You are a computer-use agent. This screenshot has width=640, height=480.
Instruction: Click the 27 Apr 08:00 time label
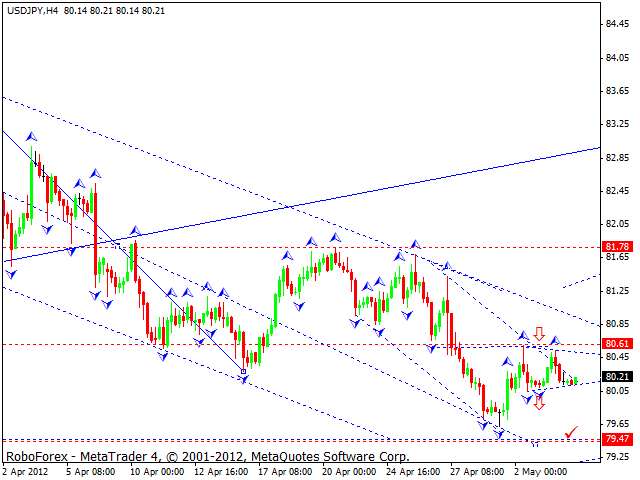(477, 472)
